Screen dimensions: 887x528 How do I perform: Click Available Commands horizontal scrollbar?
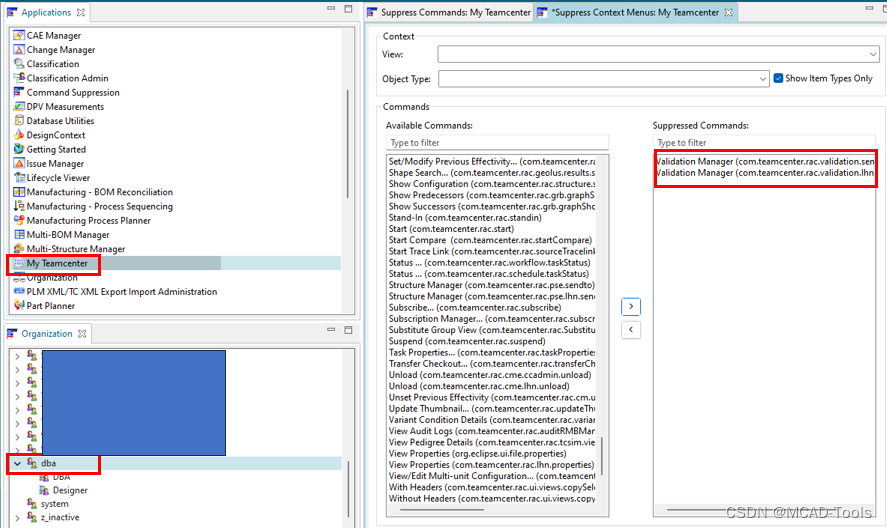[442, 509]
